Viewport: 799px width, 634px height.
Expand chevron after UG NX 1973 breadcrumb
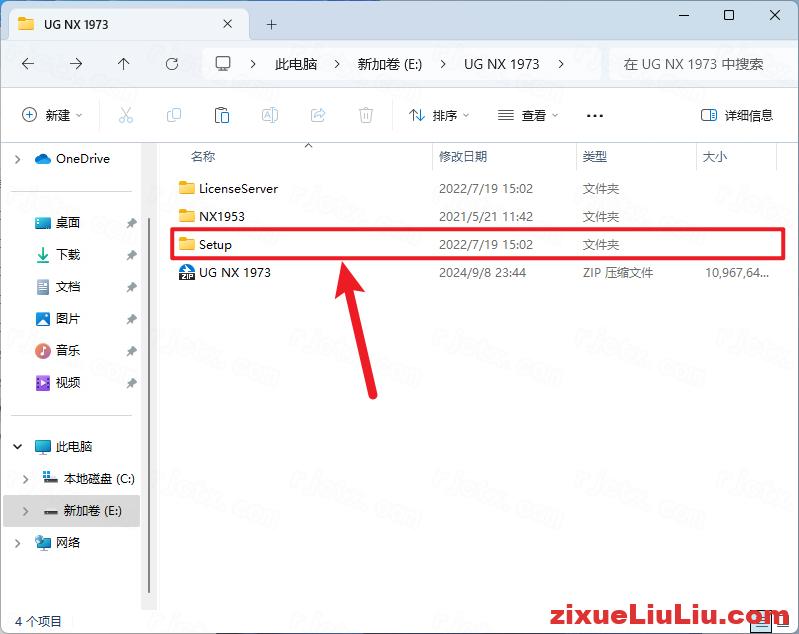coord(561,64)
